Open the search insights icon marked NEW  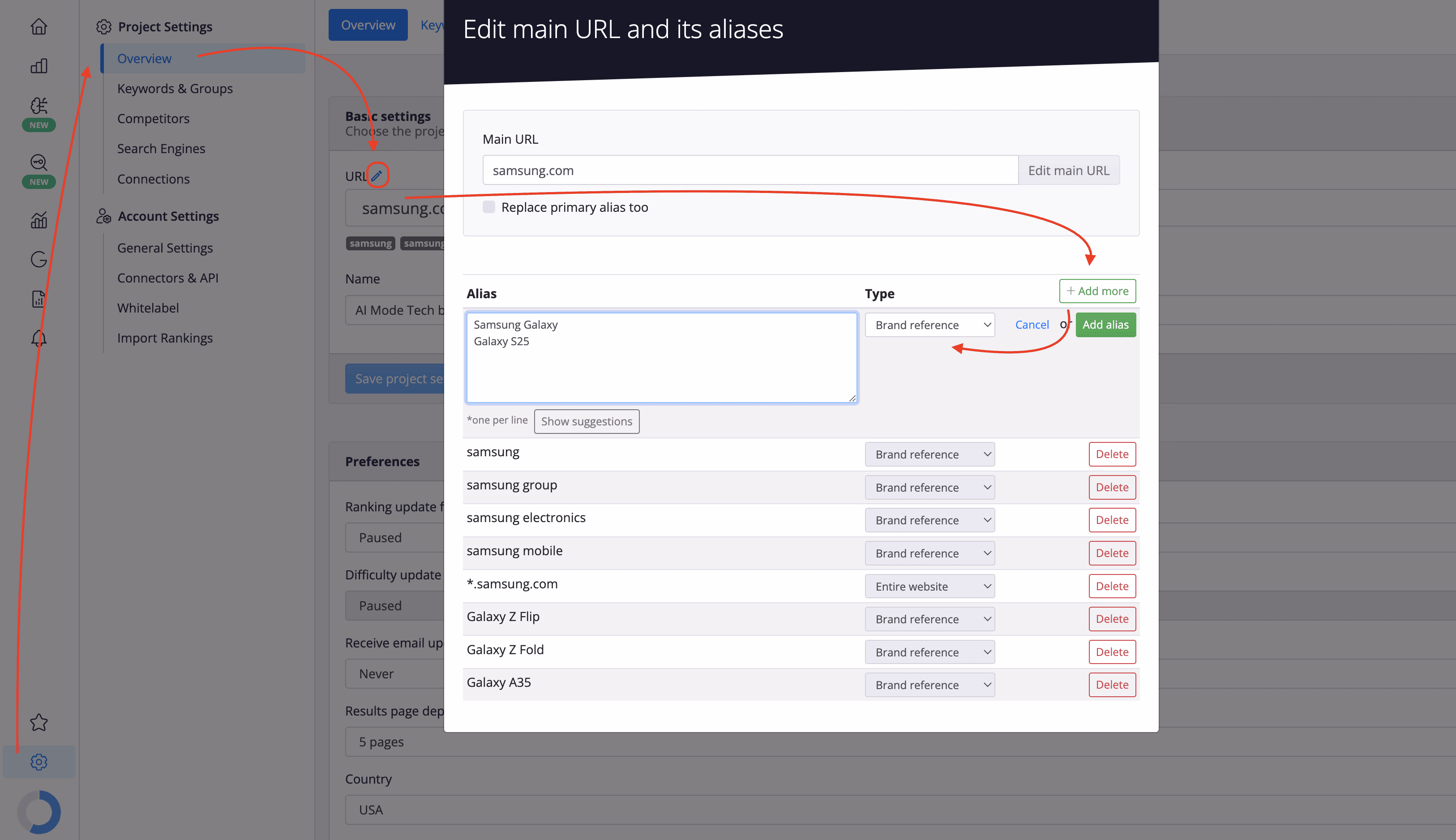[39, 162]
